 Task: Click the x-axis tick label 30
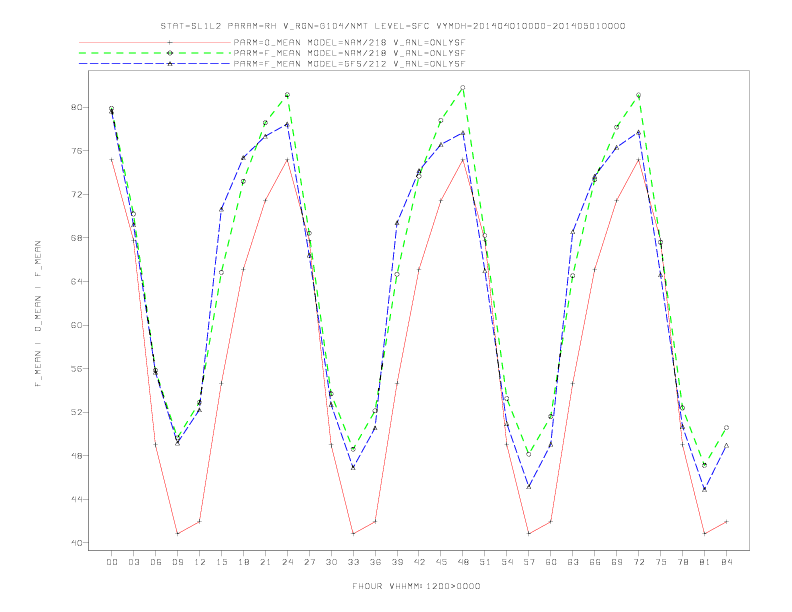coord(331,562)
